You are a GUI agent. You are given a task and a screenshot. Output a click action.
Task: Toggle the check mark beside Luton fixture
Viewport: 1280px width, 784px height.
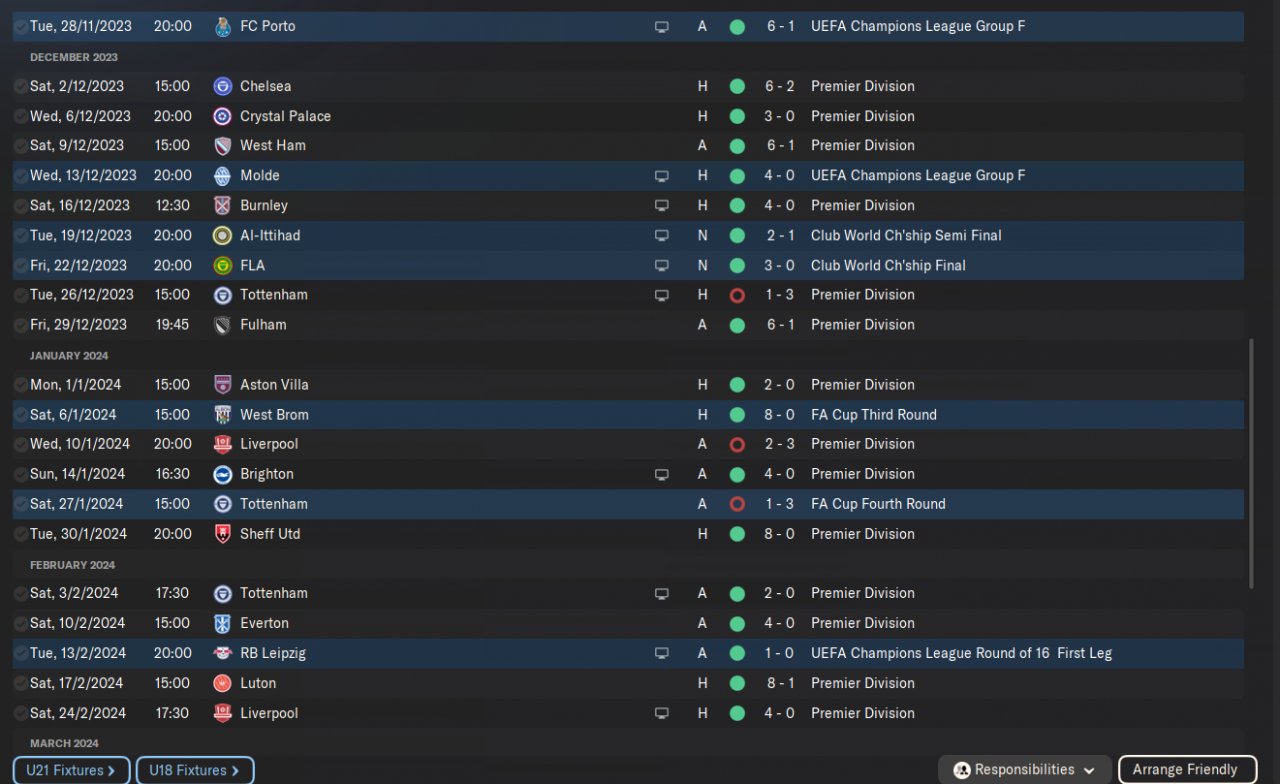pyautogui.click(x=21, y=684)
